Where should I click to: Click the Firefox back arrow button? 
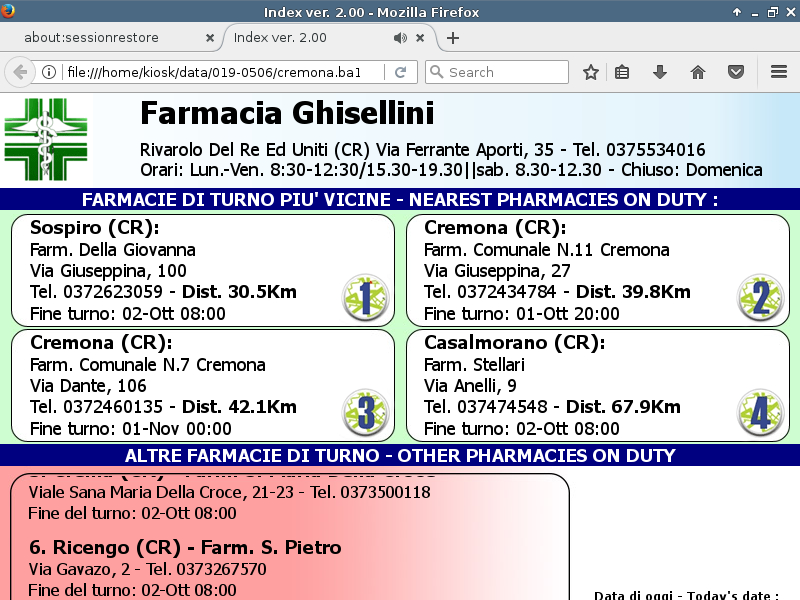19,72
